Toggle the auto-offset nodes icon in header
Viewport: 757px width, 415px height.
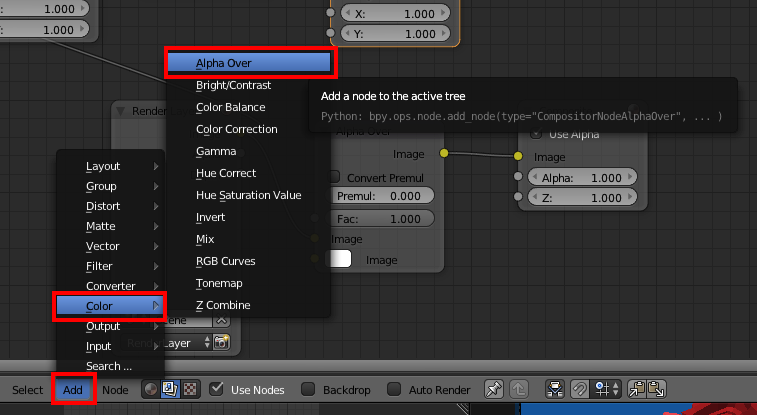(x=555, y=389)
